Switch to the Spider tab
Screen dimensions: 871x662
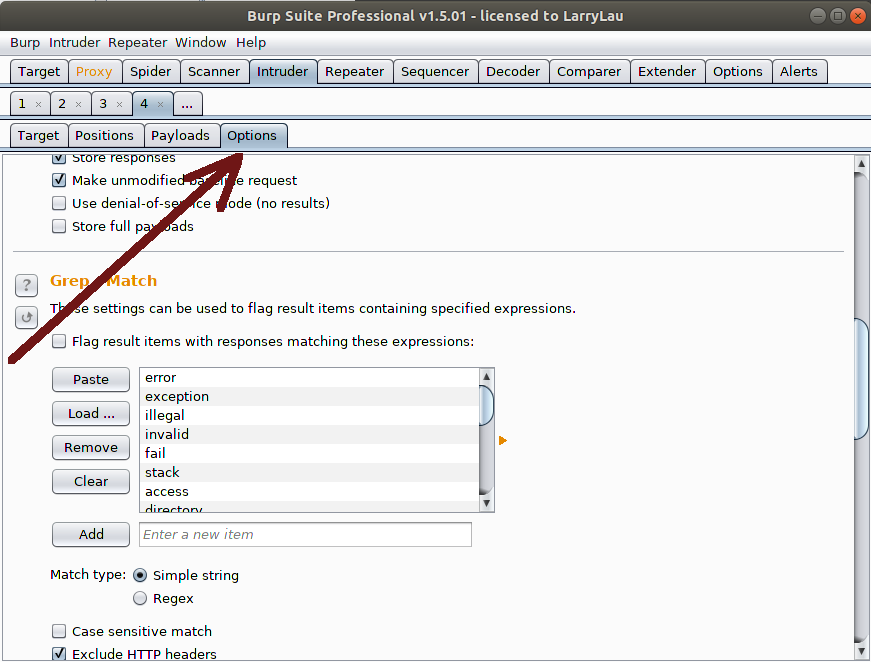point(151,72)
